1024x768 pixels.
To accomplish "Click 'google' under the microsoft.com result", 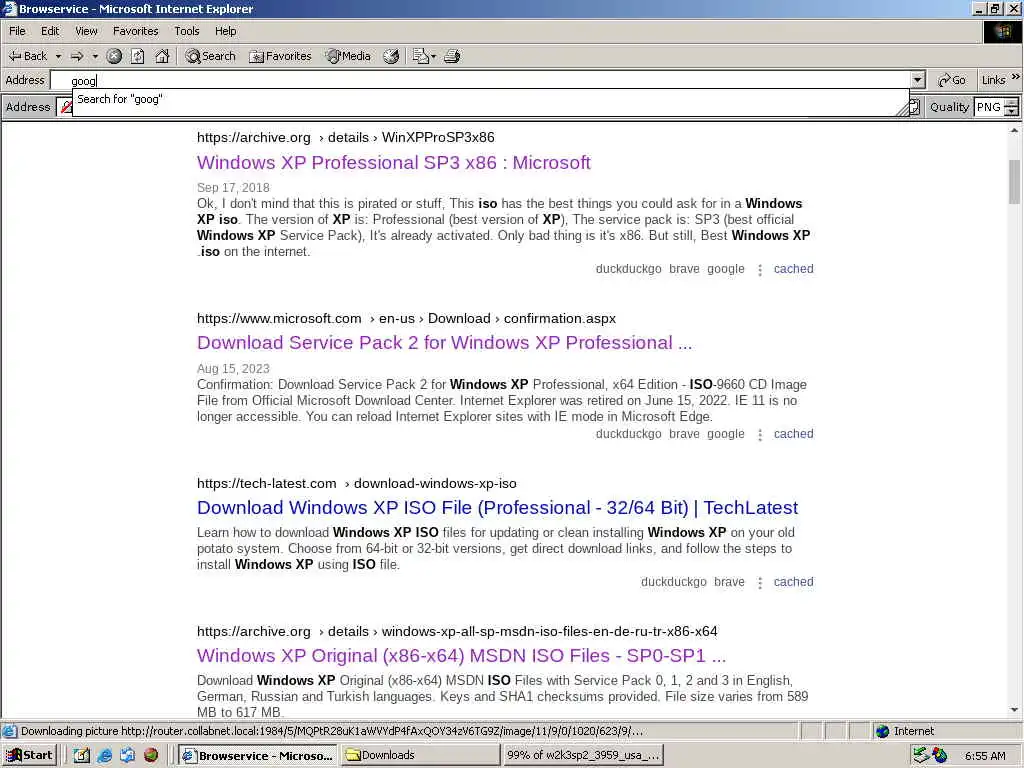I will (x=726, y=434).
